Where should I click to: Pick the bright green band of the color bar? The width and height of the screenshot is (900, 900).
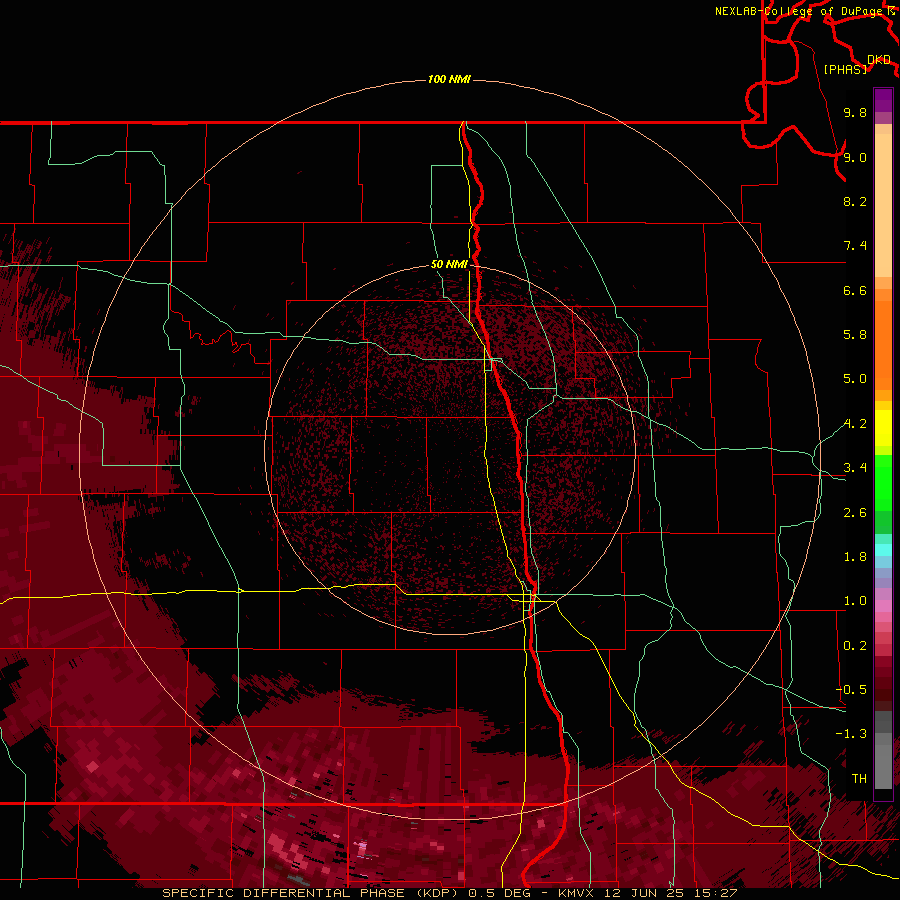click(883, 482)
